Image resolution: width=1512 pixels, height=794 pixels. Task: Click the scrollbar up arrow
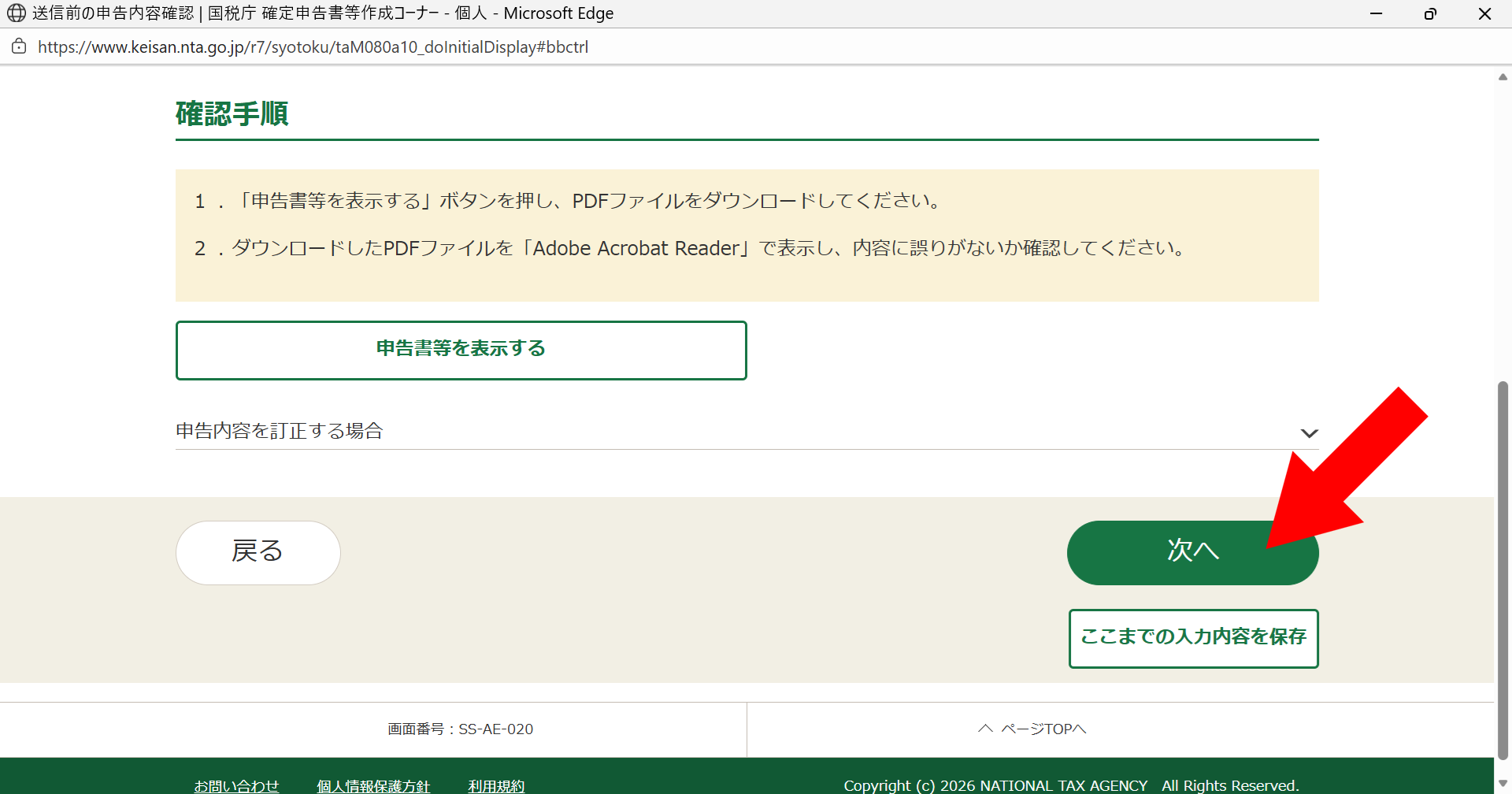(x=1503, y=76)
